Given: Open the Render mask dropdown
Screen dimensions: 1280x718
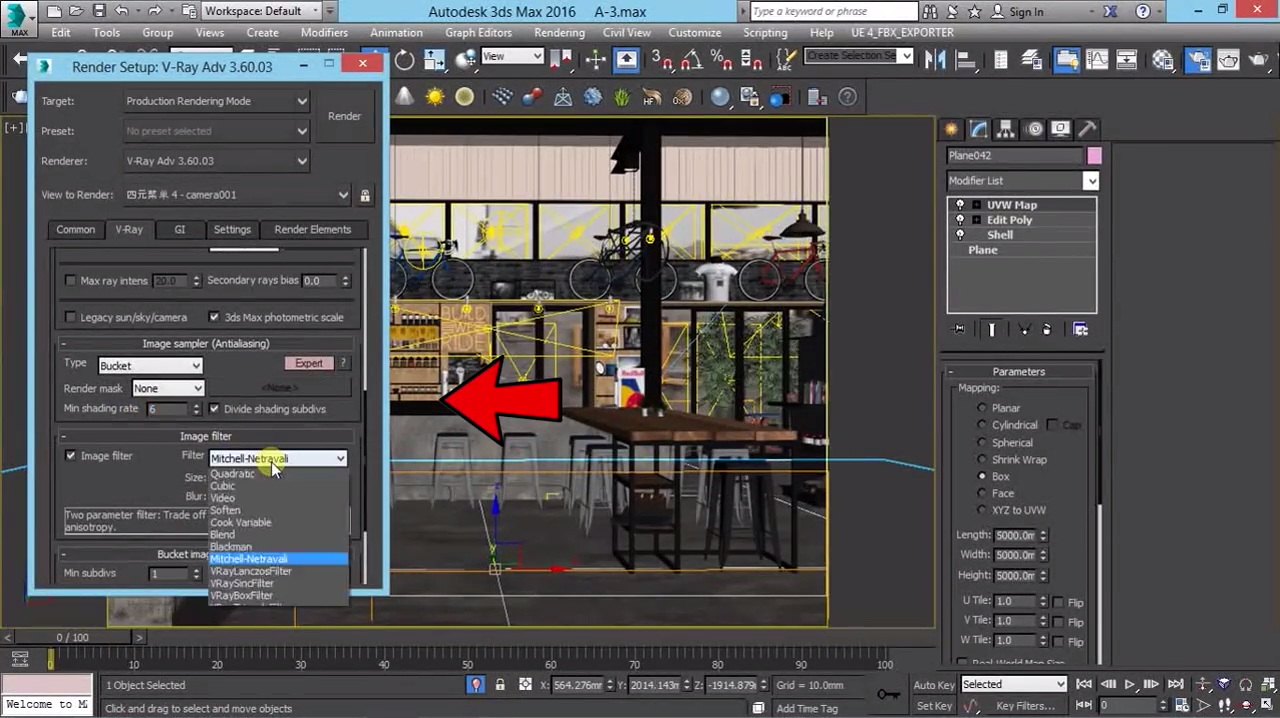Looking at the screenshot, I should coord(168,388).
